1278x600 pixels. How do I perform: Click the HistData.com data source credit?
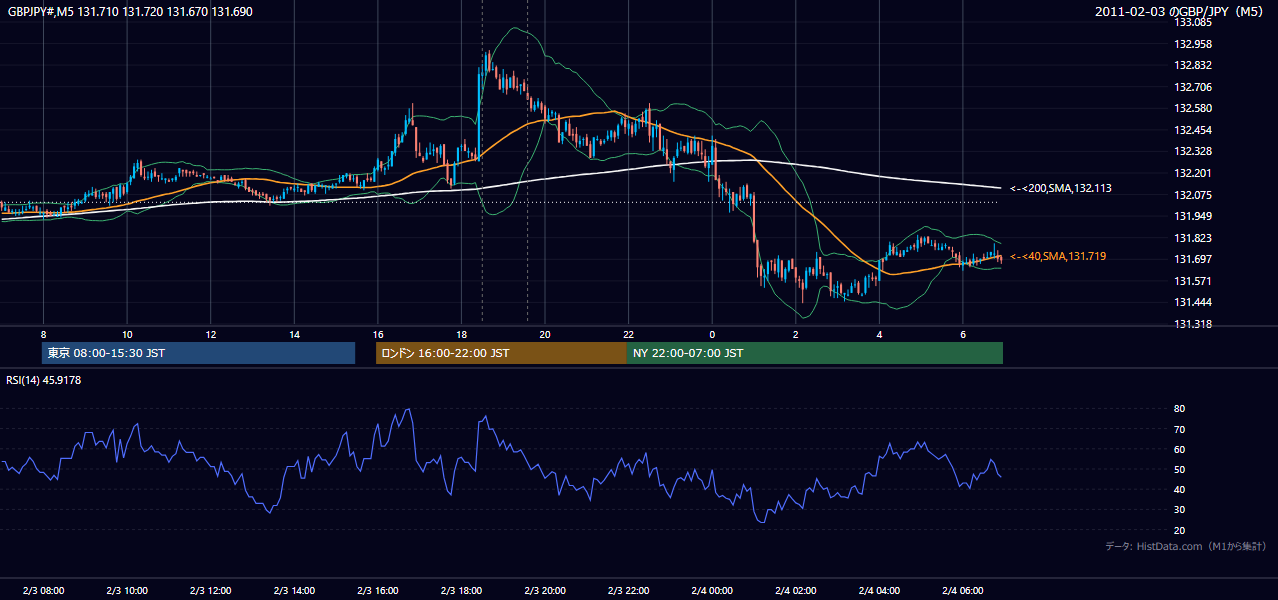[x=1186, y=546]
